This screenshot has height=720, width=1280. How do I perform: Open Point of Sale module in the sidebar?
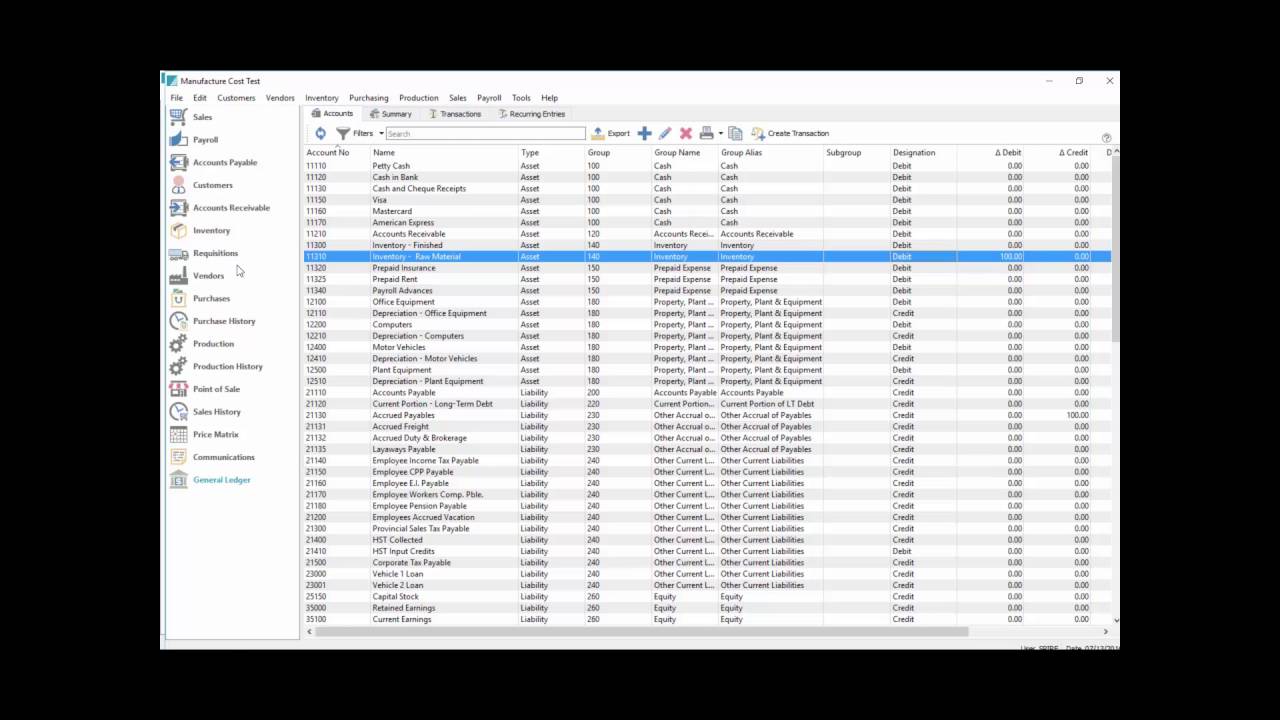coord(216,389)
